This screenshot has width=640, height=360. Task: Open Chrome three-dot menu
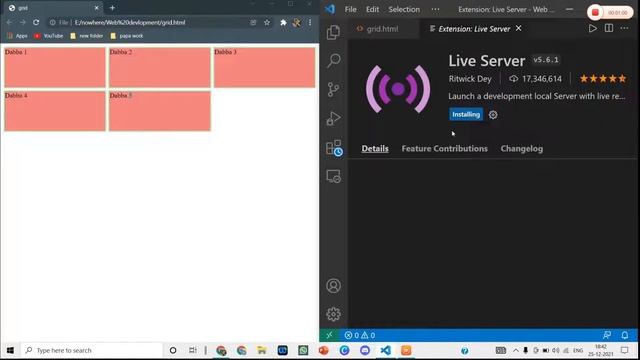tap(310, 22)
